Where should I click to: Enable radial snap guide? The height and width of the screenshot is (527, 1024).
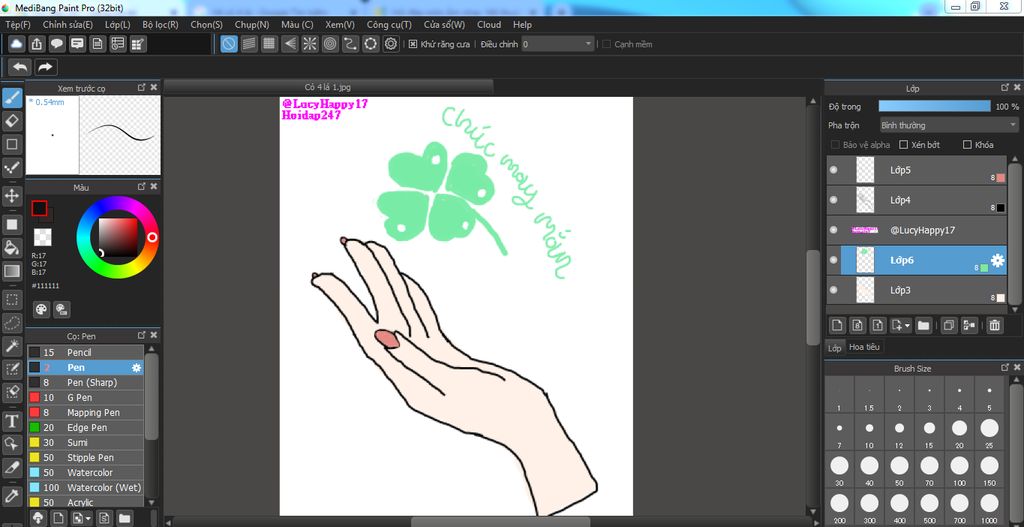tap(310, 44)
